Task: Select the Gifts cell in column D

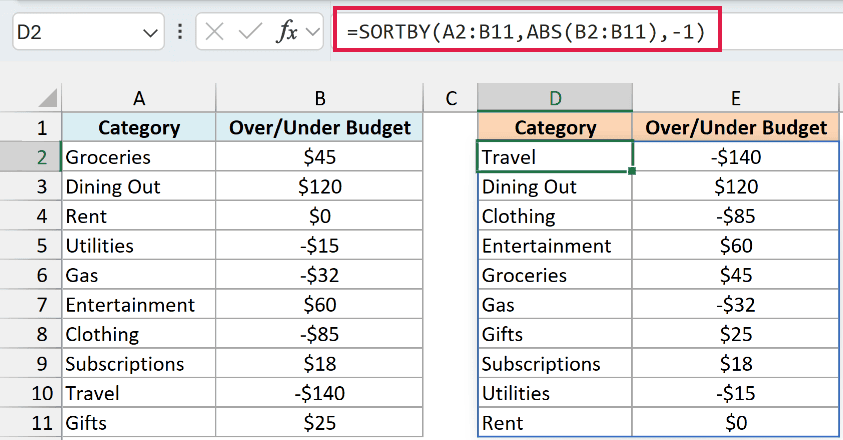Action: click(555, 334)
